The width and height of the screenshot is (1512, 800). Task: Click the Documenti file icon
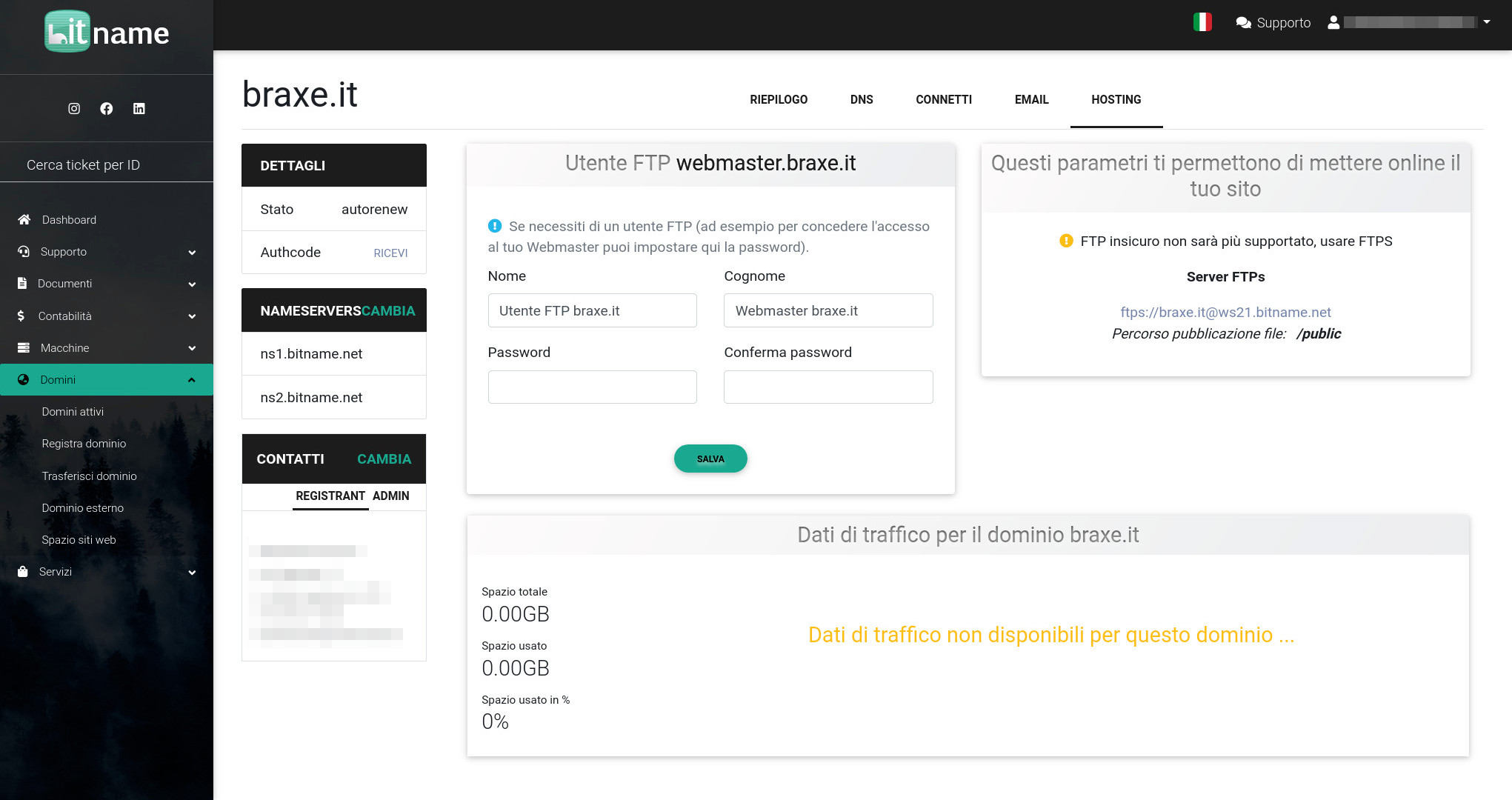22,283
